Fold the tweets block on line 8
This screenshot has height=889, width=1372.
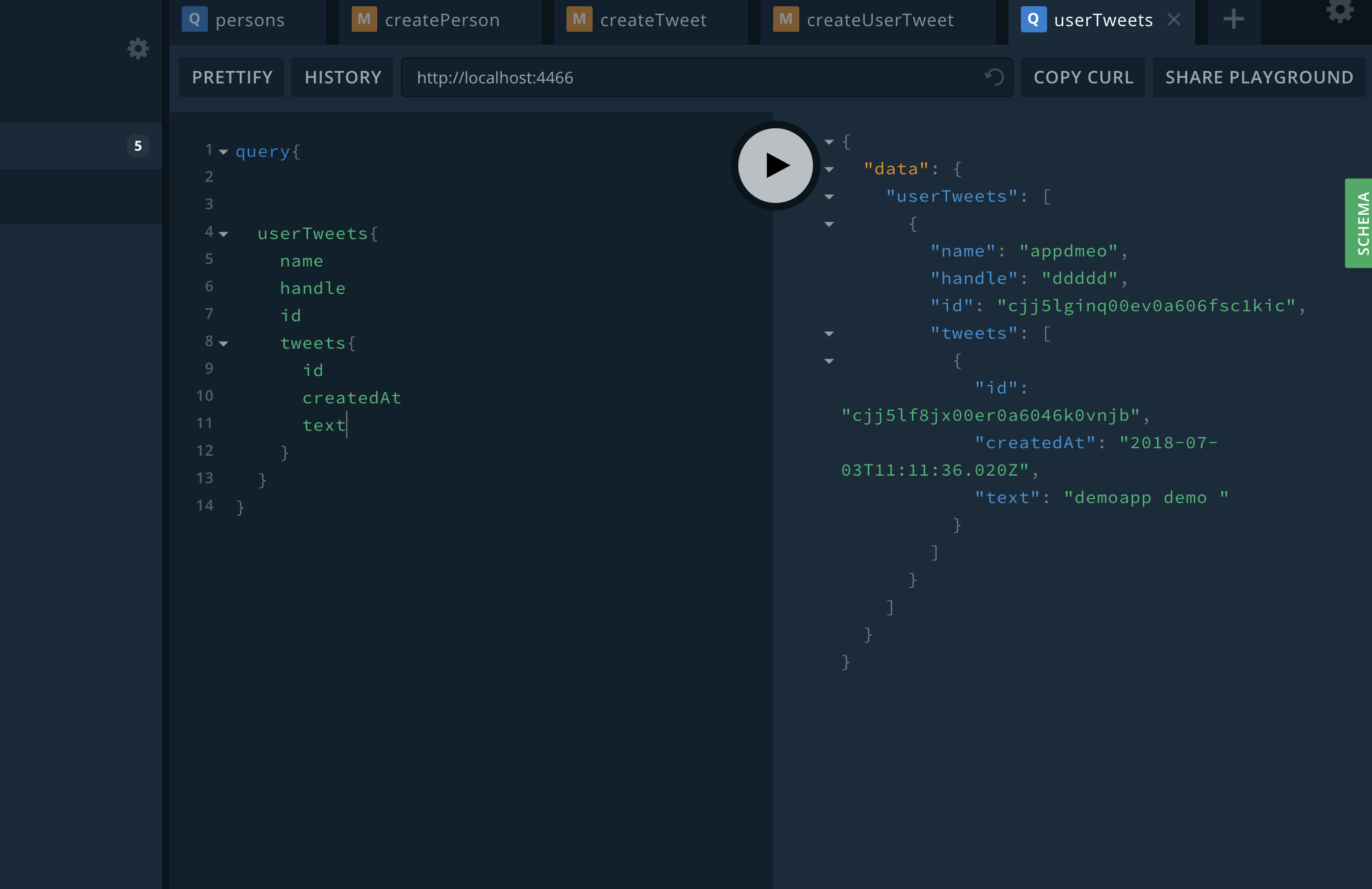tap(223, 344)
